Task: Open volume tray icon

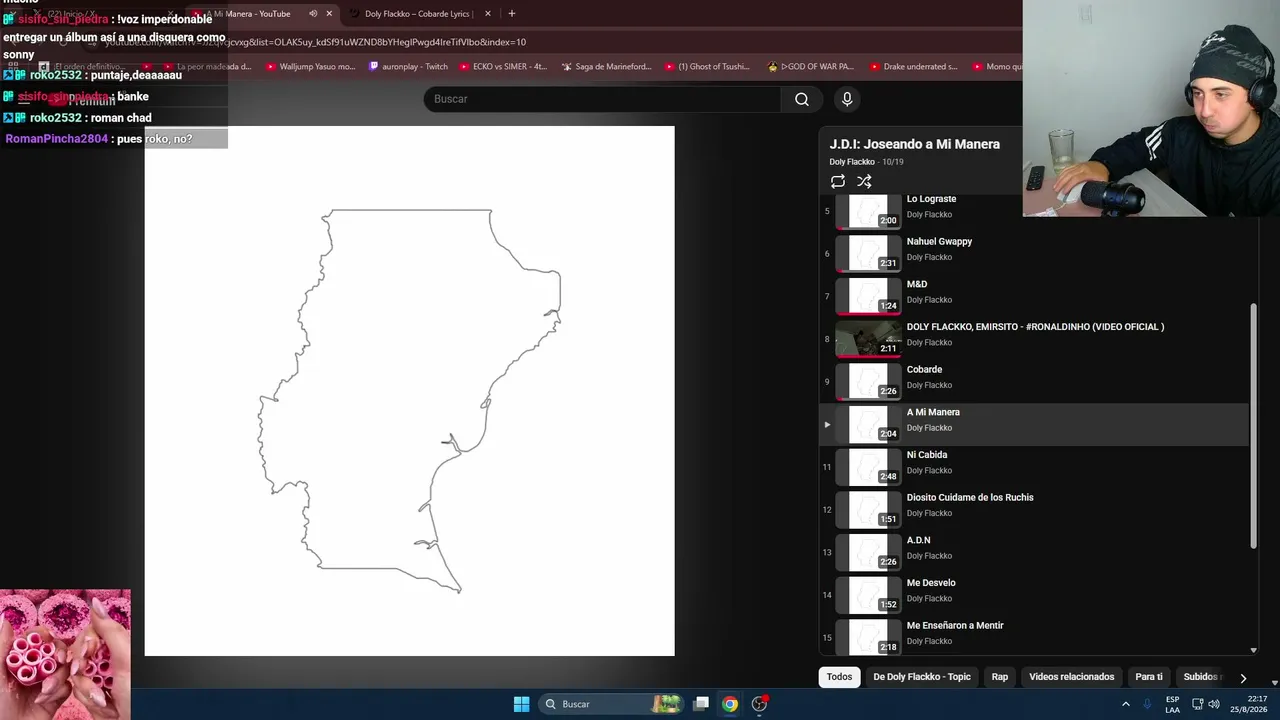Action: pos(1214,704)
